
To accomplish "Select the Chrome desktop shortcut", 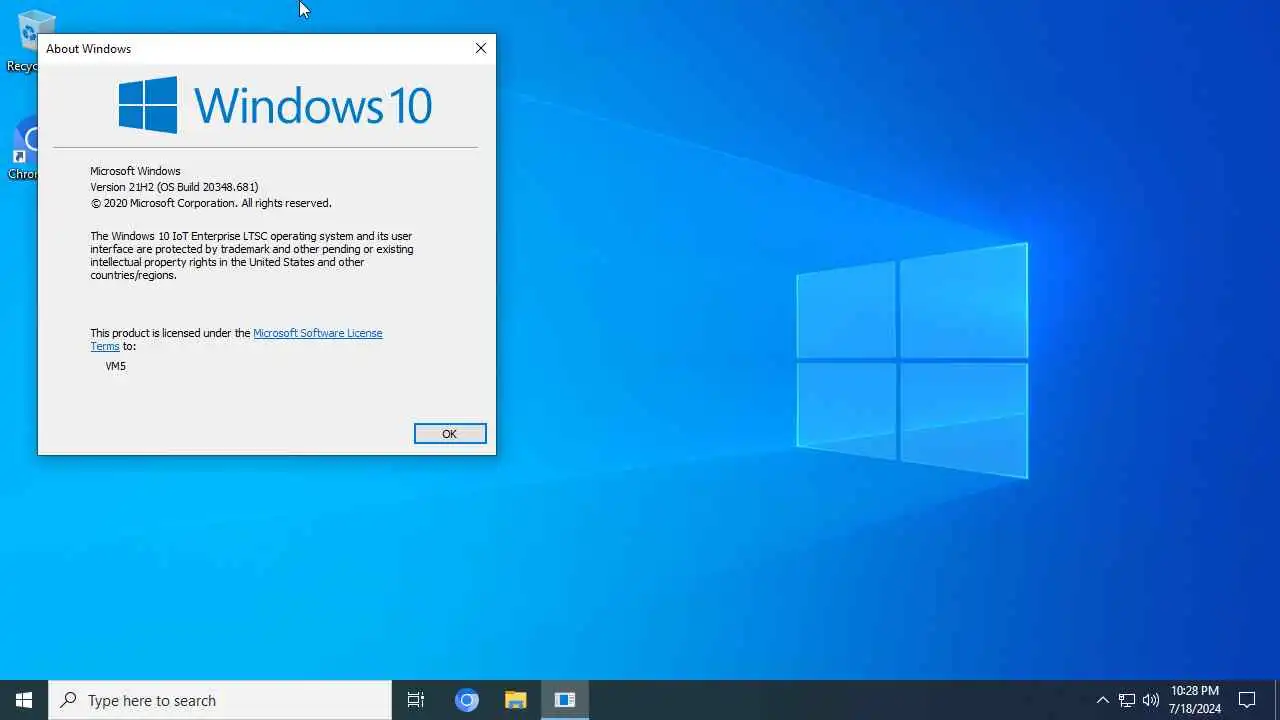I will pyautogui.click(x=22, y=148).
